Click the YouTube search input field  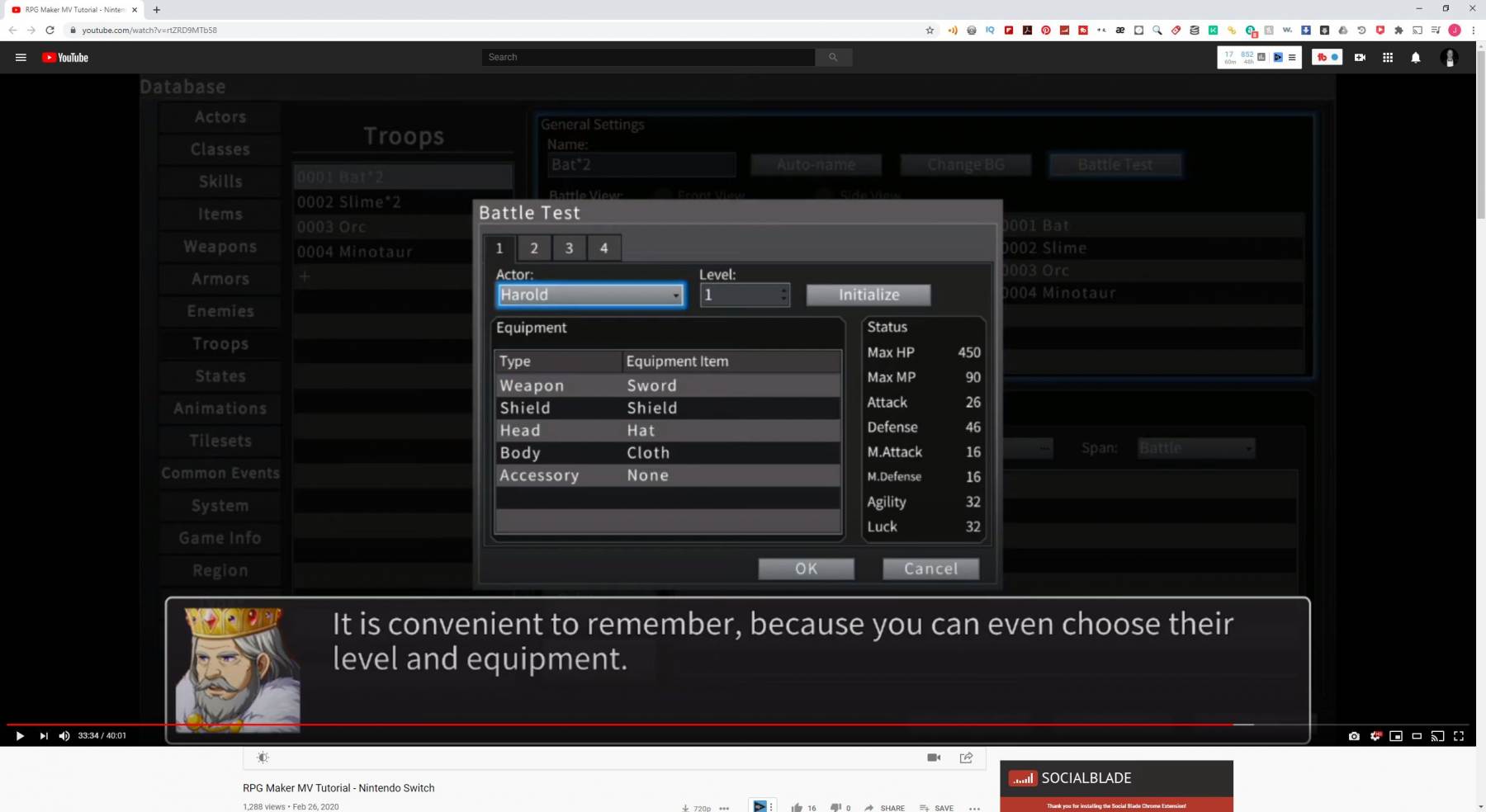[648, 57]
